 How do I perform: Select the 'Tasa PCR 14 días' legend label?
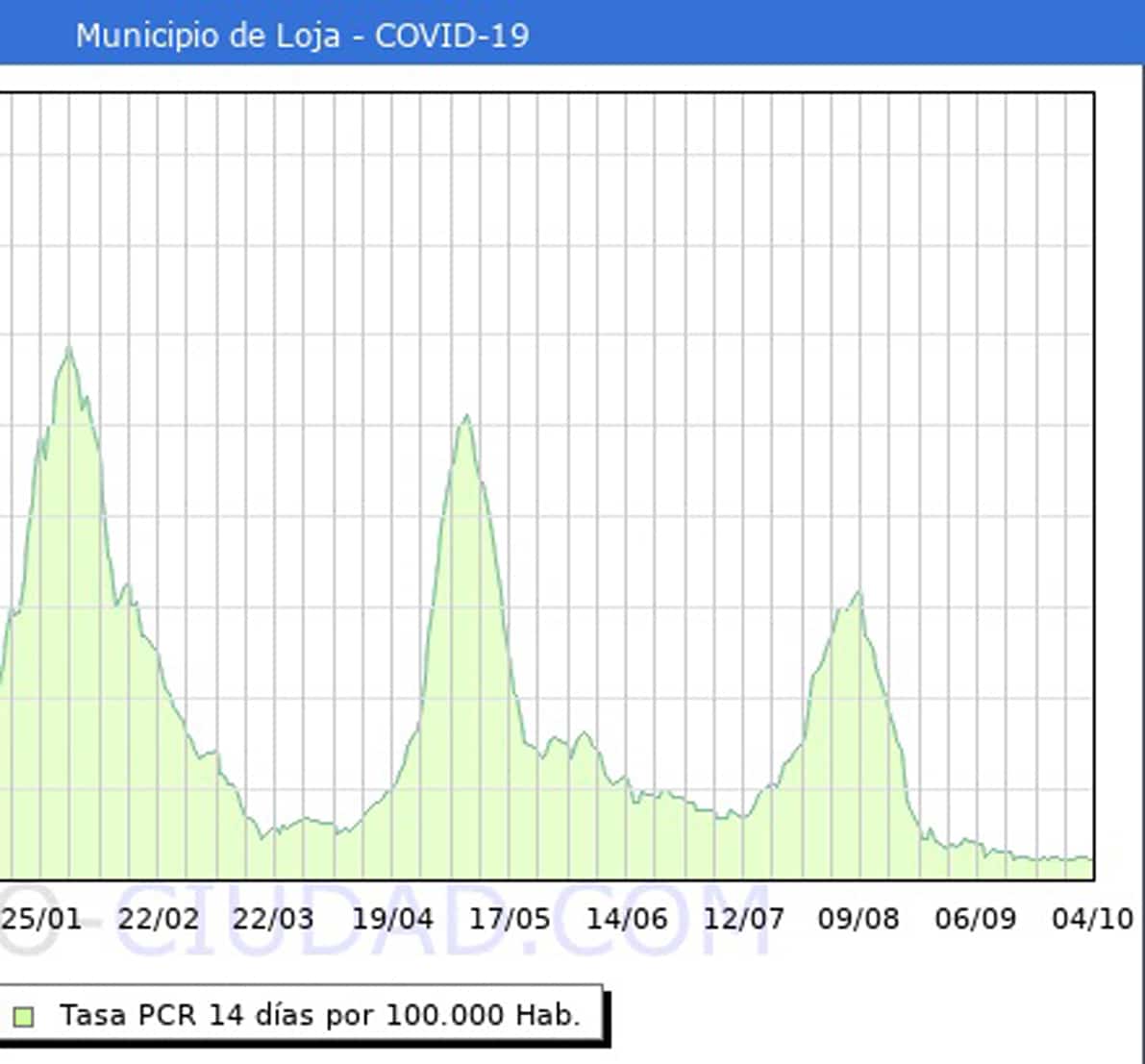click(x=319, y=1015)
